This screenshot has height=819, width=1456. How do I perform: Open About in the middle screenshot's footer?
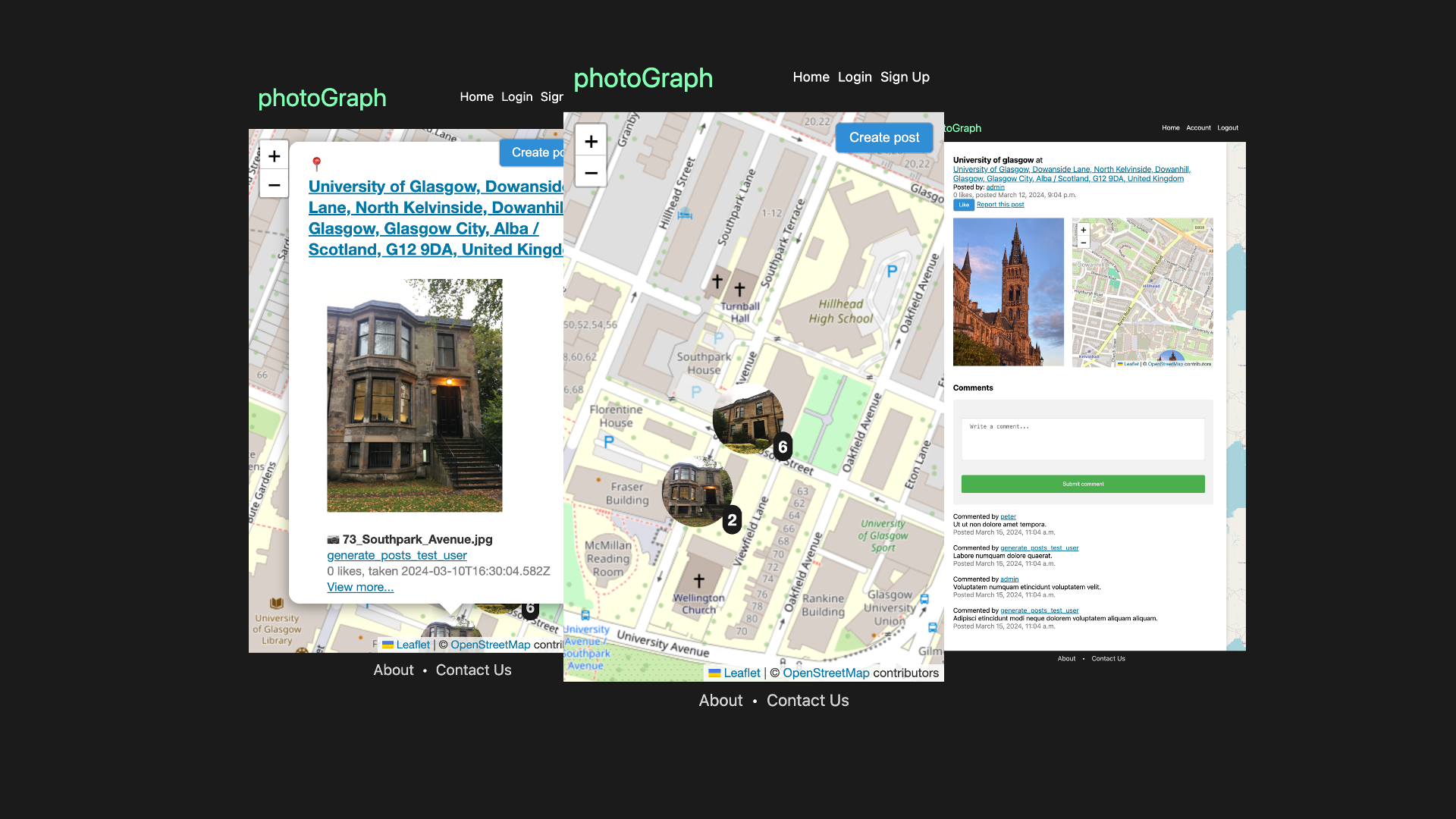pos(720,701)
